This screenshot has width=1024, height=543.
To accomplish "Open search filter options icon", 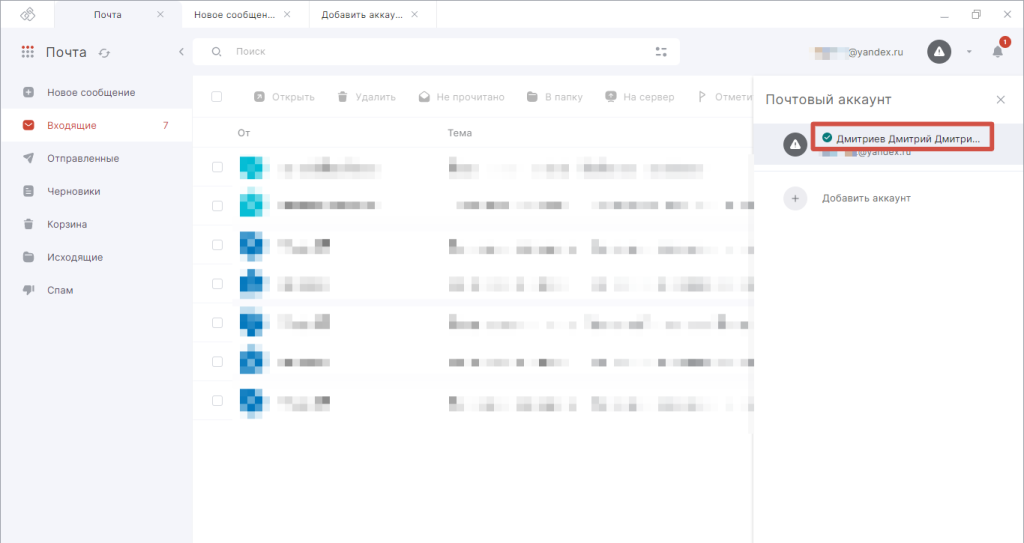I will tap(661, 52).
